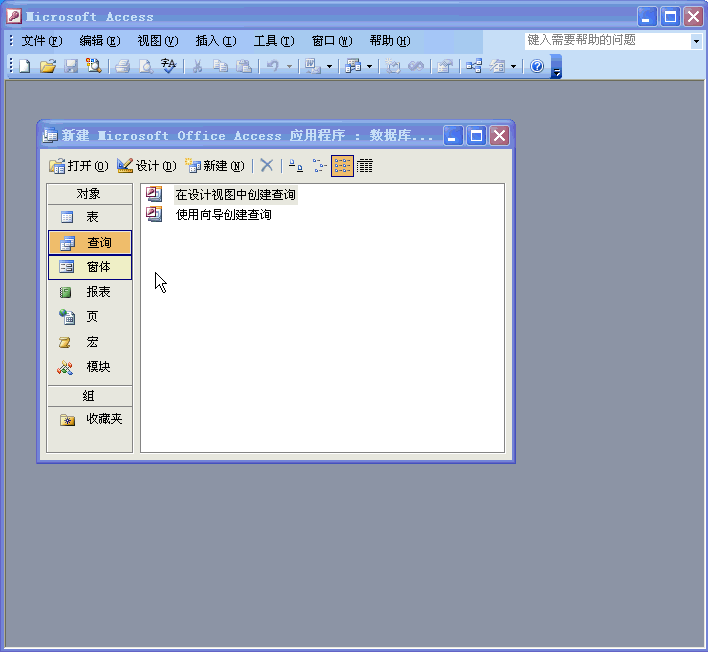Screen dimensions: 708x652
Task: Close the database window
Action: pos(499,135)
